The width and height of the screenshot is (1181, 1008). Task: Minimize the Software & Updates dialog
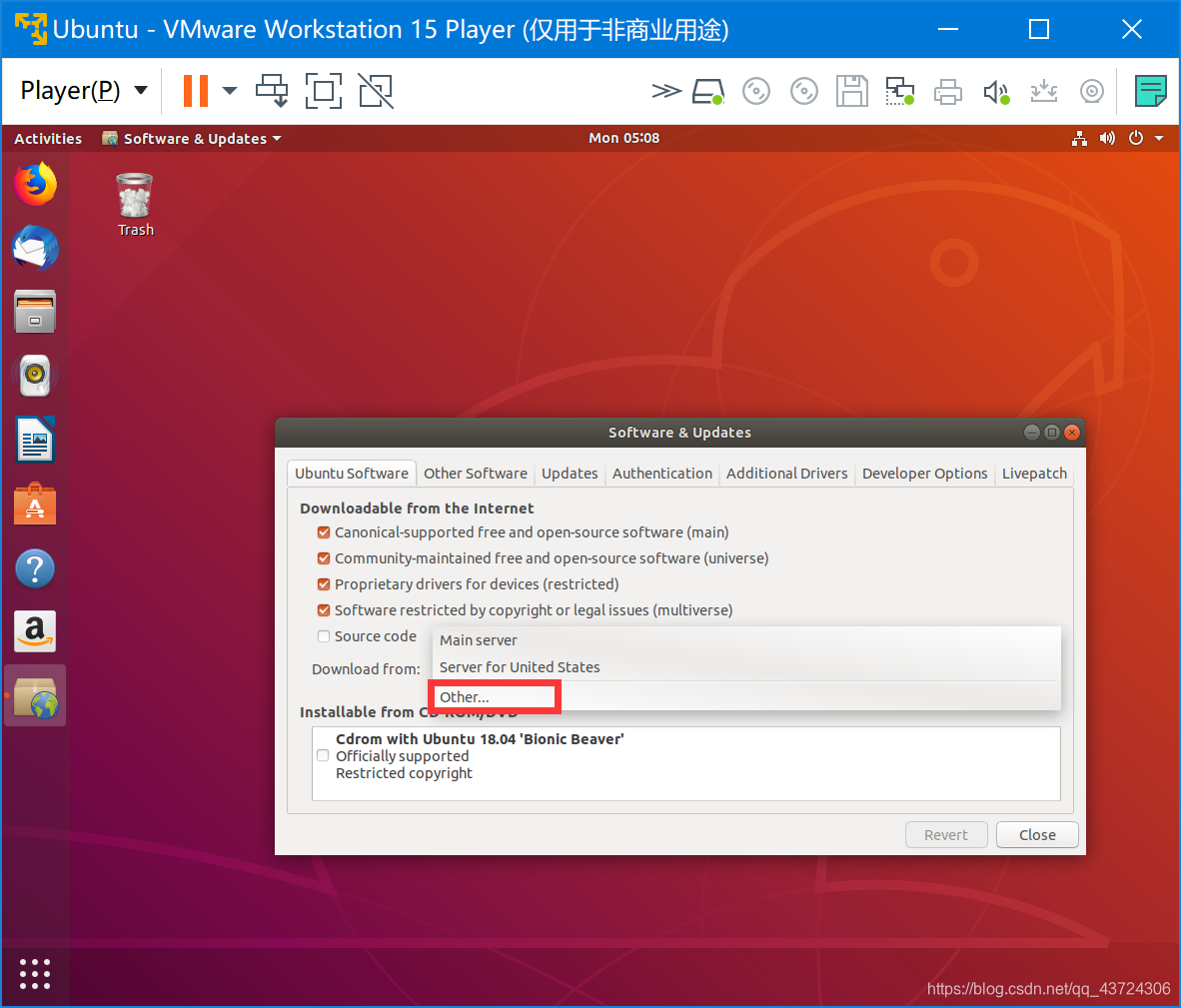tap(1032, 433)
